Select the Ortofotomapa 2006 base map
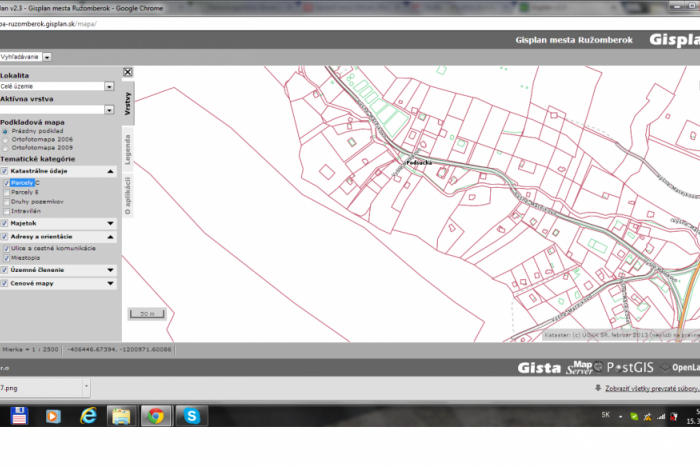 pyautogui.click(x=5, y=139)
